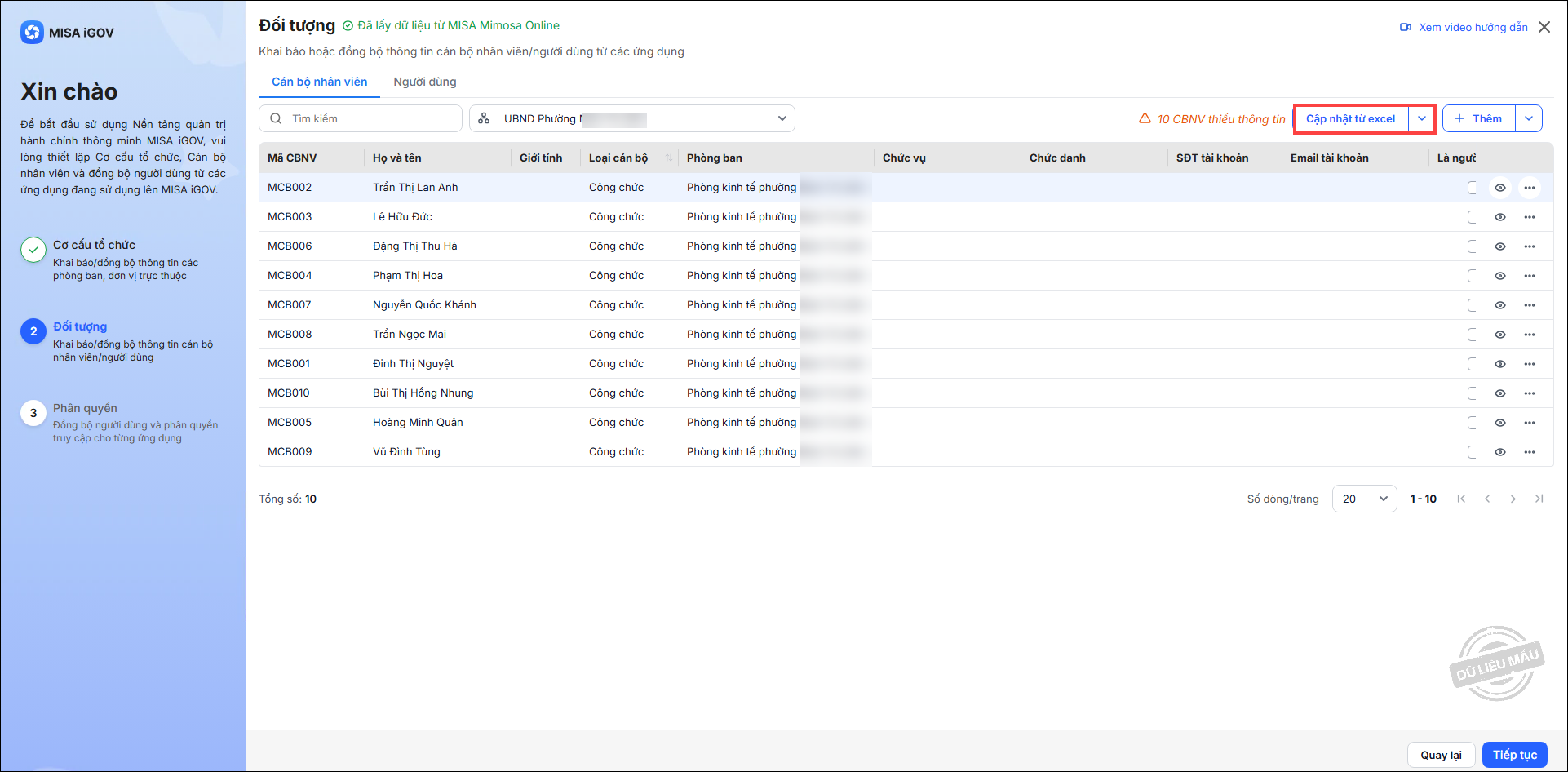Go to next page of results
The width and height of the screenshot is (1568, 772).
(1513, 499)
